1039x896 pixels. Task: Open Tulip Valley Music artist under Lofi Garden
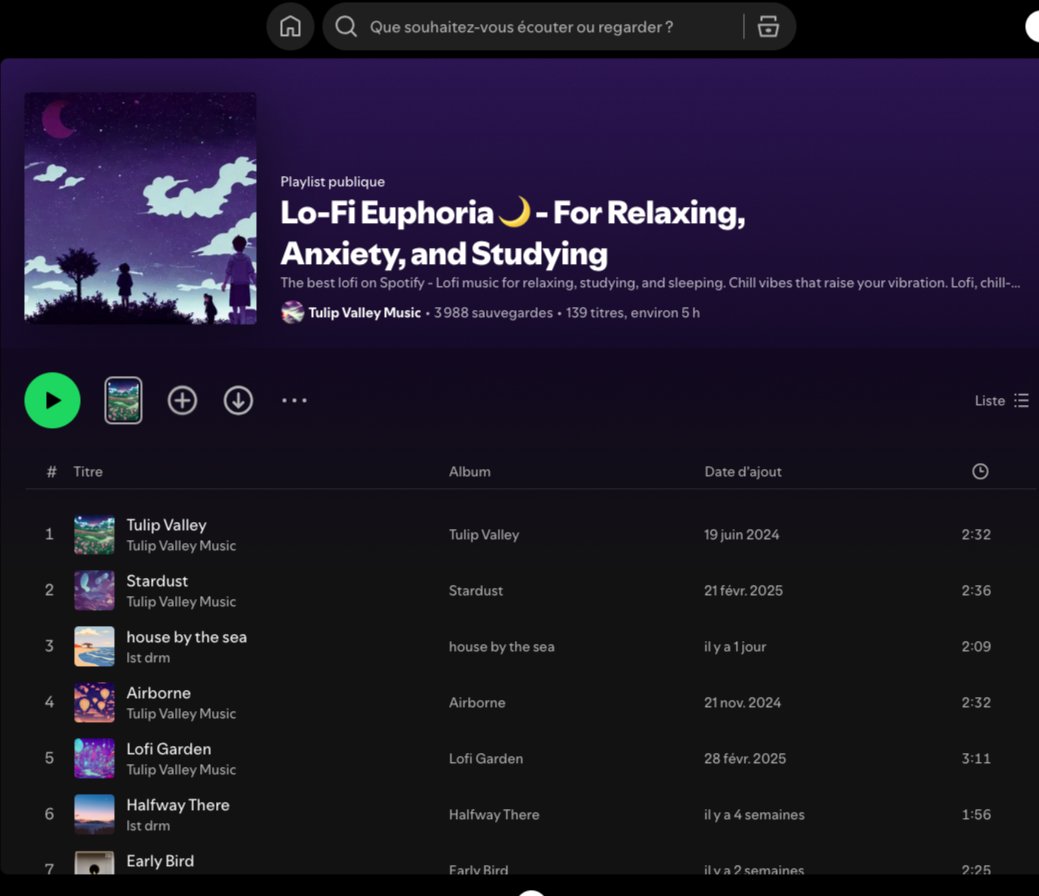[x=181, y=770]
